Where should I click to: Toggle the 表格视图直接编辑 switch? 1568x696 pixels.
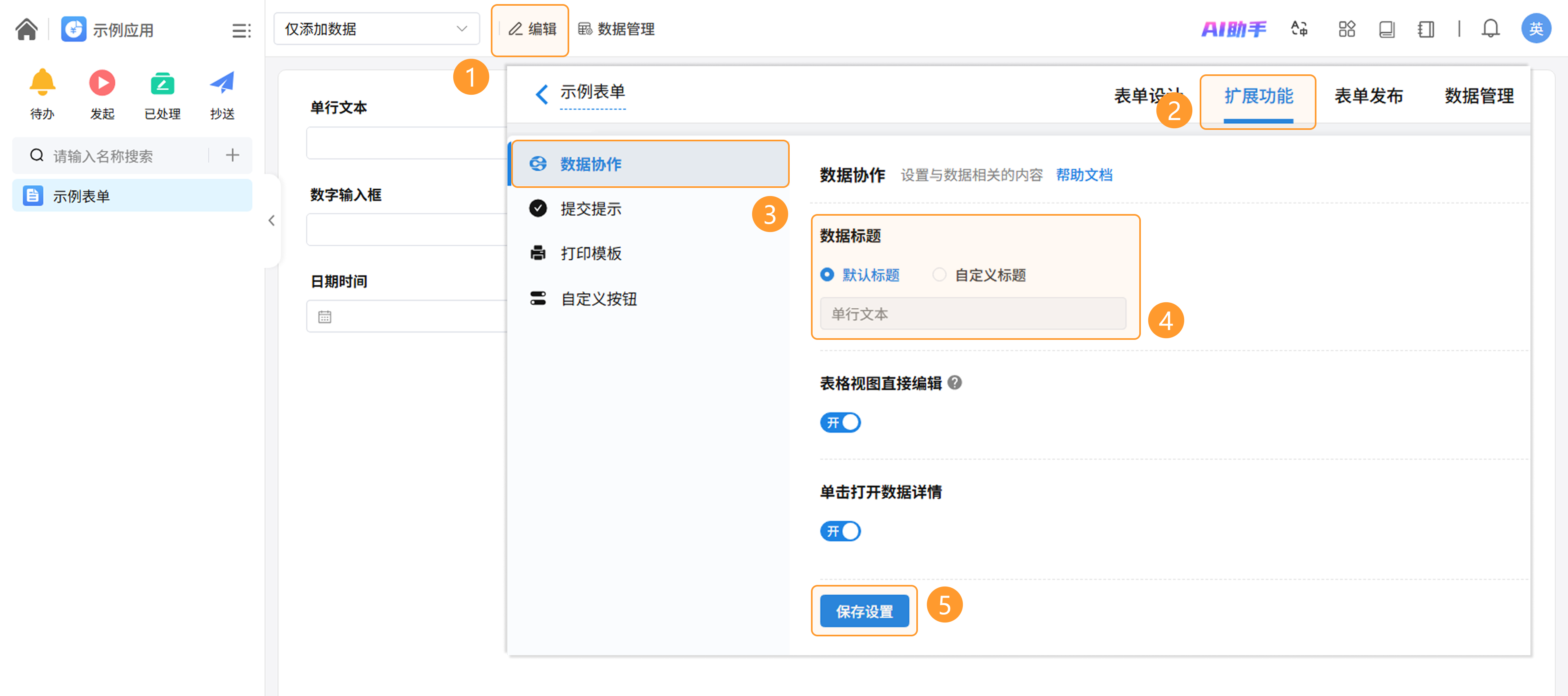(x=840, y=422)
